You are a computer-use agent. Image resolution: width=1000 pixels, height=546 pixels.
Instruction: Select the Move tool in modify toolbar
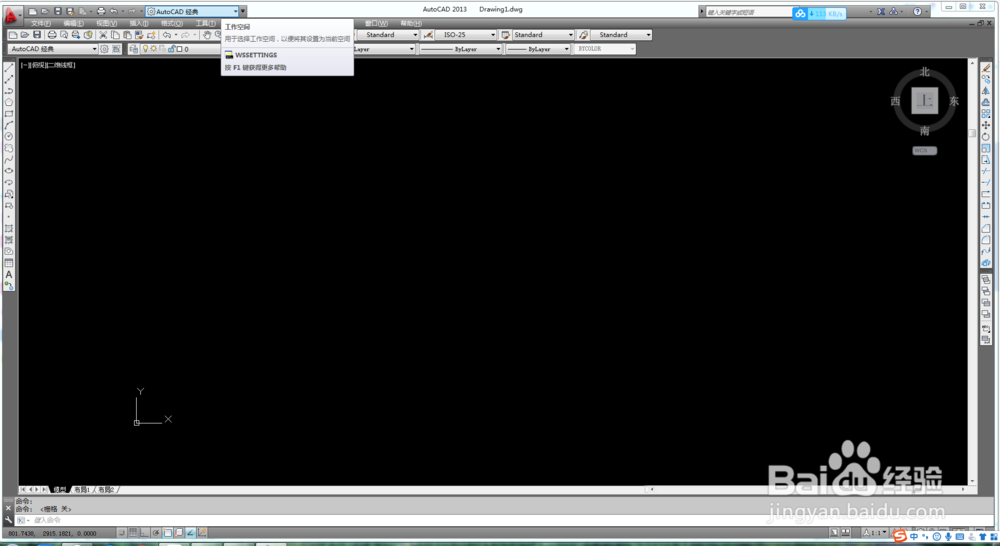click(x=986, y=125)
